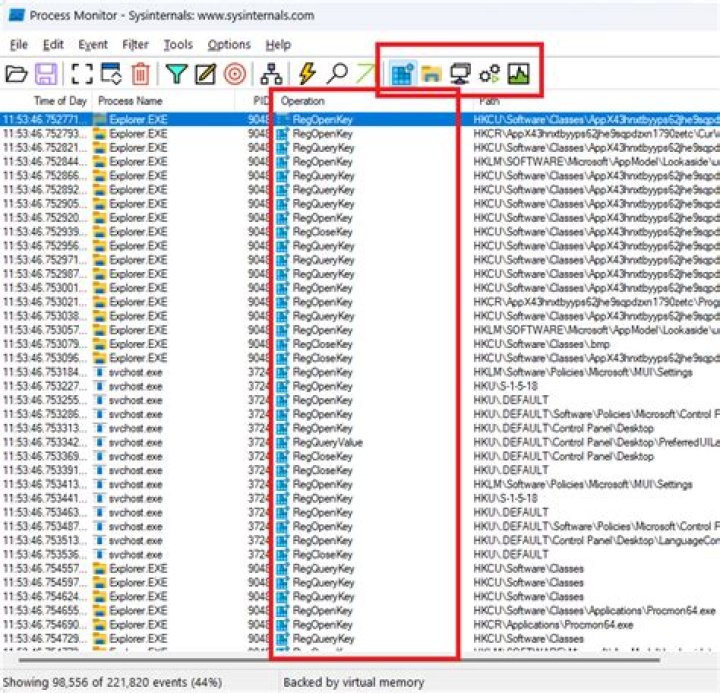The width and height of the screenshot is (720, 693).
Task: Select the RegCloseKey row at 11:53:46.752939
Action: (x=360, y=231)
